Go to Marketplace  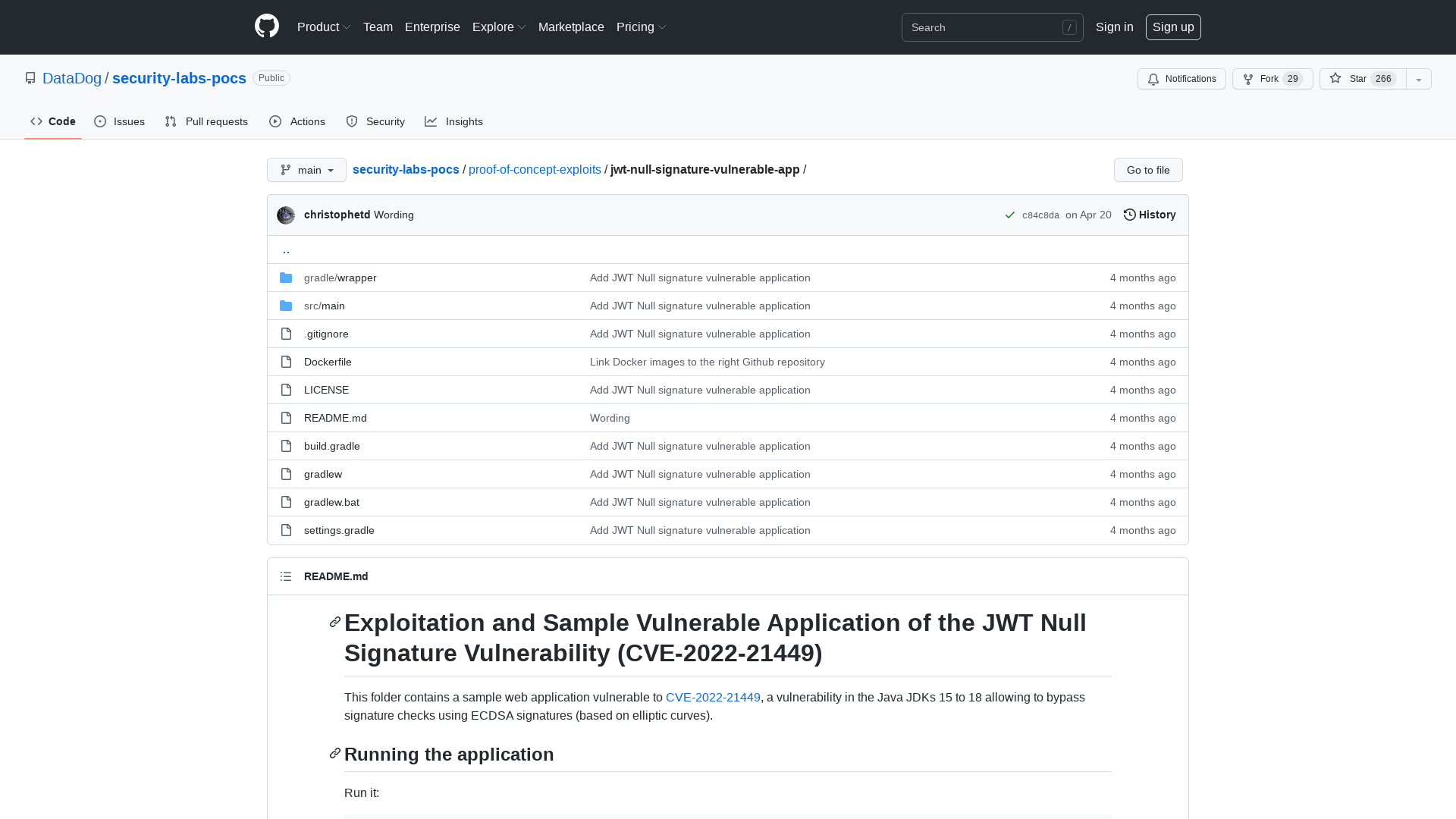(571, 27)
